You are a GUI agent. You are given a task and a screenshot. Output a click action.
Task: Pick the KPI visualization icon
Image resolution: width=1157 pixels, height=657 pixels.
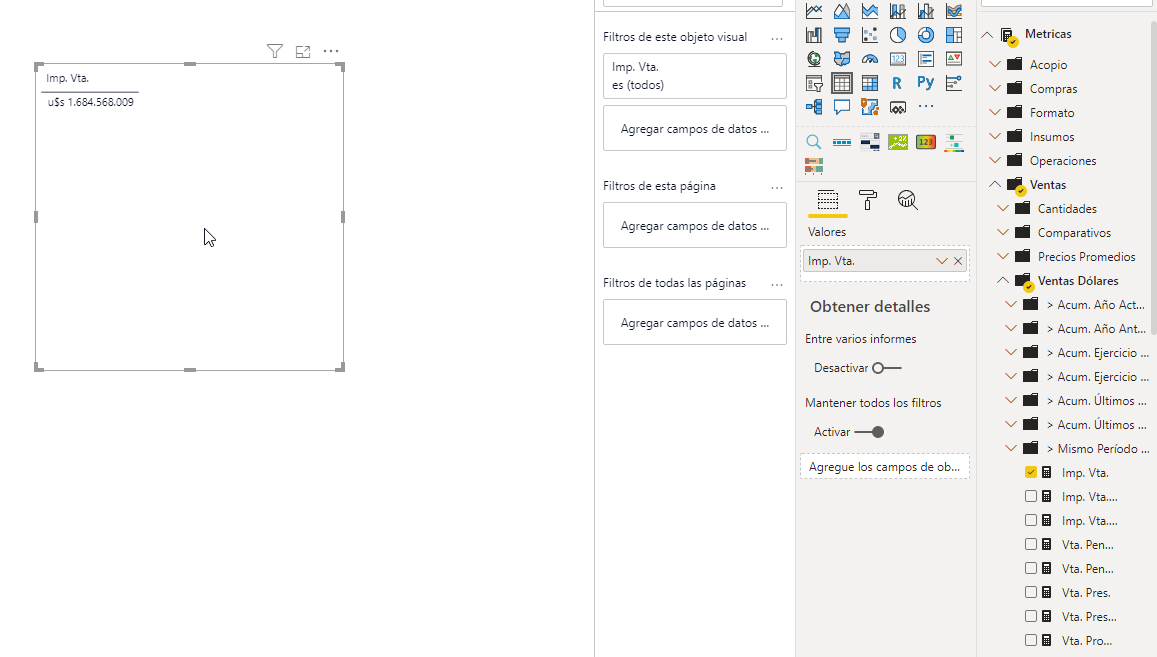point(954,59)
